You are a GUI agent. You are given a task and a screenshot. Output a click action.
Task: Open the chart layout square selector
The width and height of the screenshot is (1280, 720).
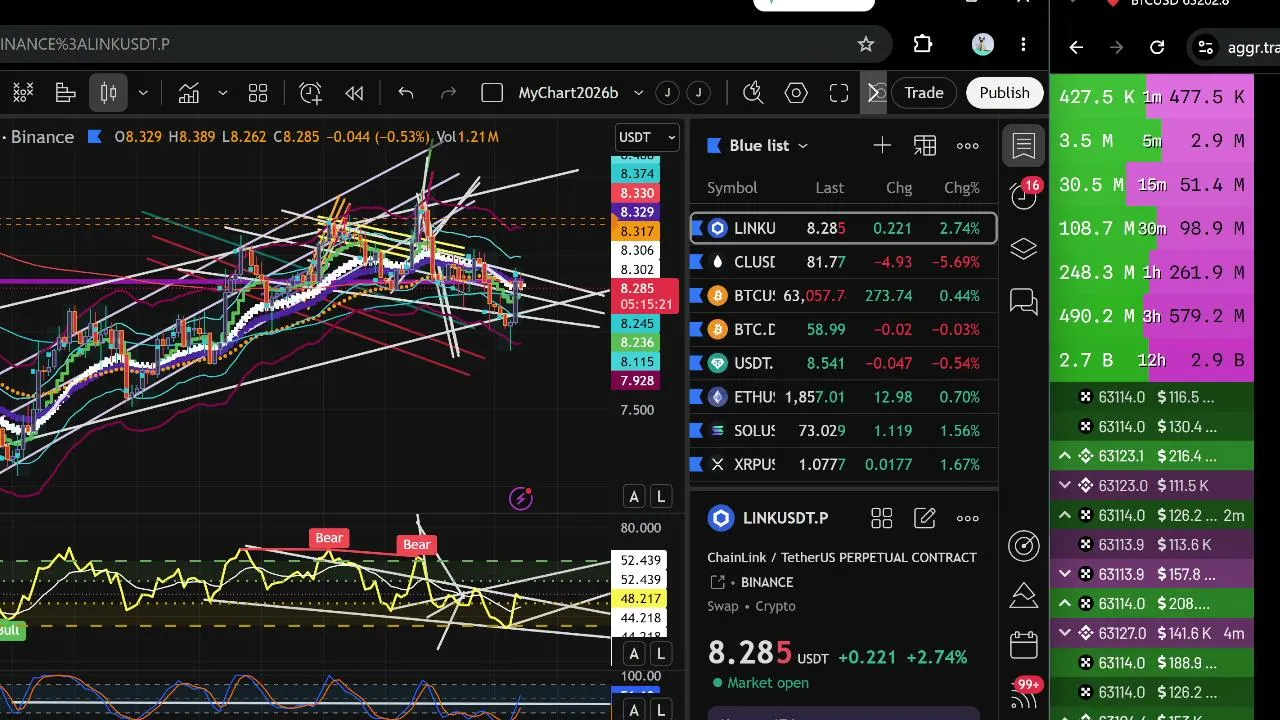(492, 93)
